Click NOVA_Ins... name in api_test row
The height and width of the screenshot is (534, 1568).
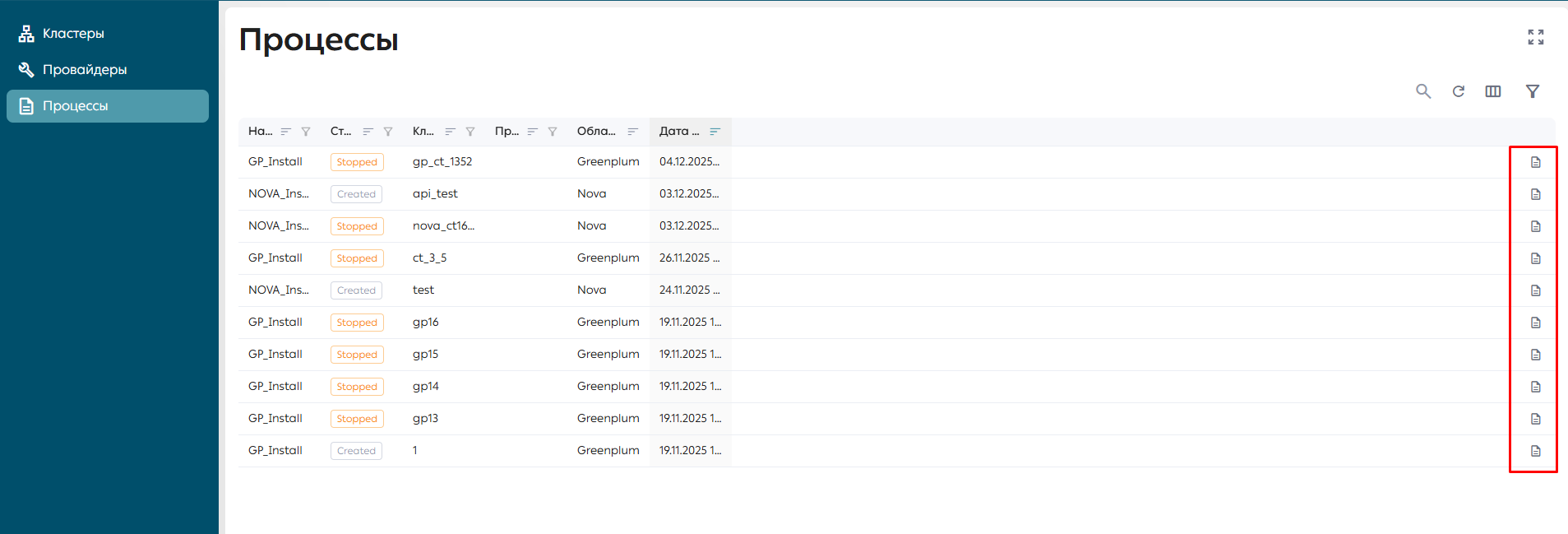(279, 194)
